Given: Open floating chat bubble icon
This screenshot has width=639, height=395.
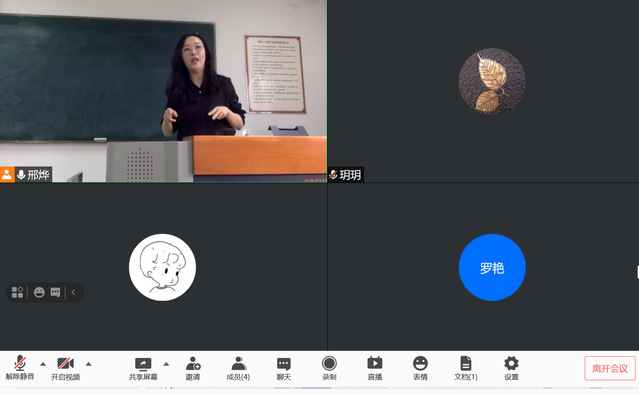Looking at the screenshot, I should coord(55,292).
